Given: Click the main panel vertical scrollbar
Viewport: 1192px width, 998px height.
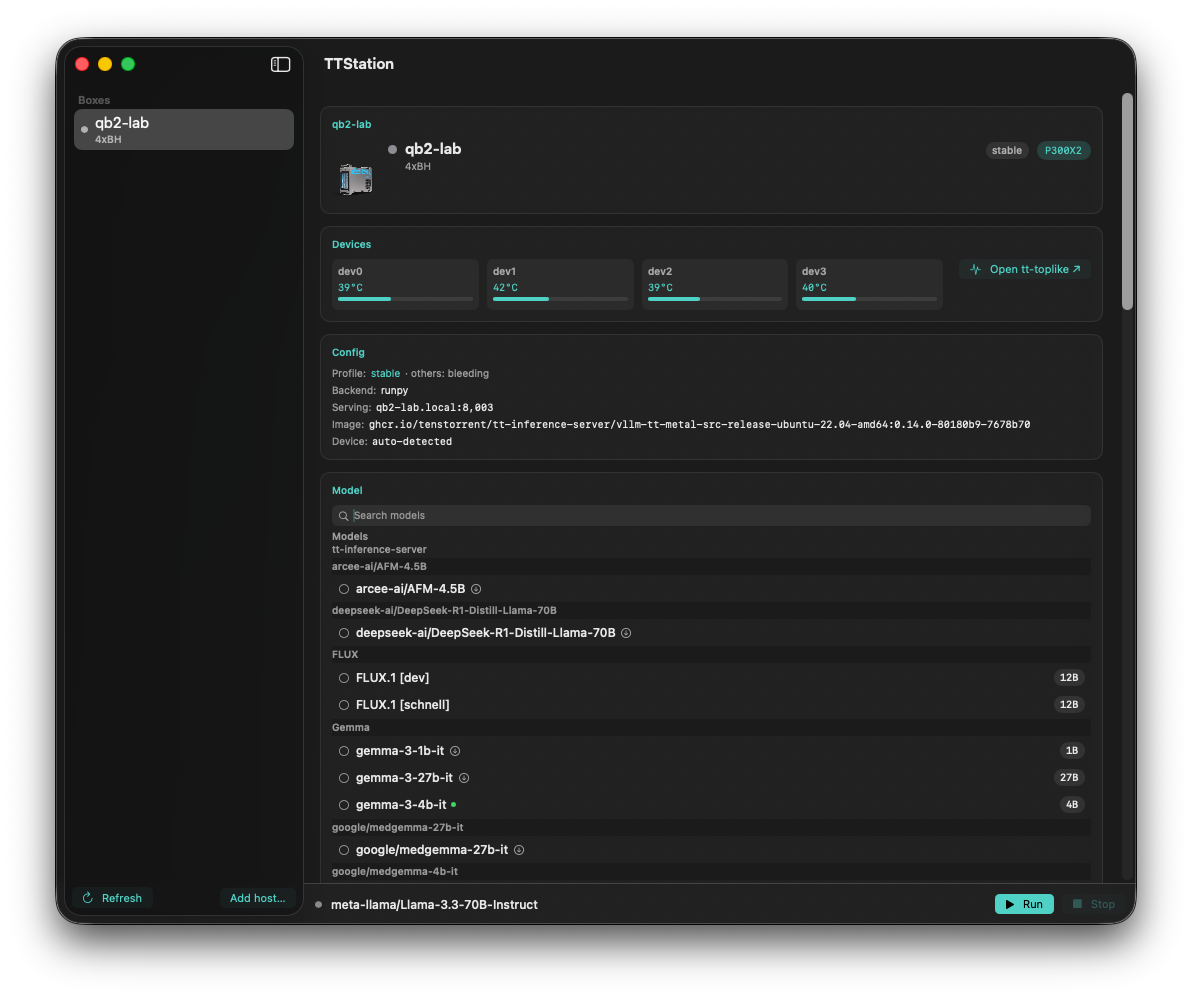Looking at the screenshot, I should (1128, 201).
